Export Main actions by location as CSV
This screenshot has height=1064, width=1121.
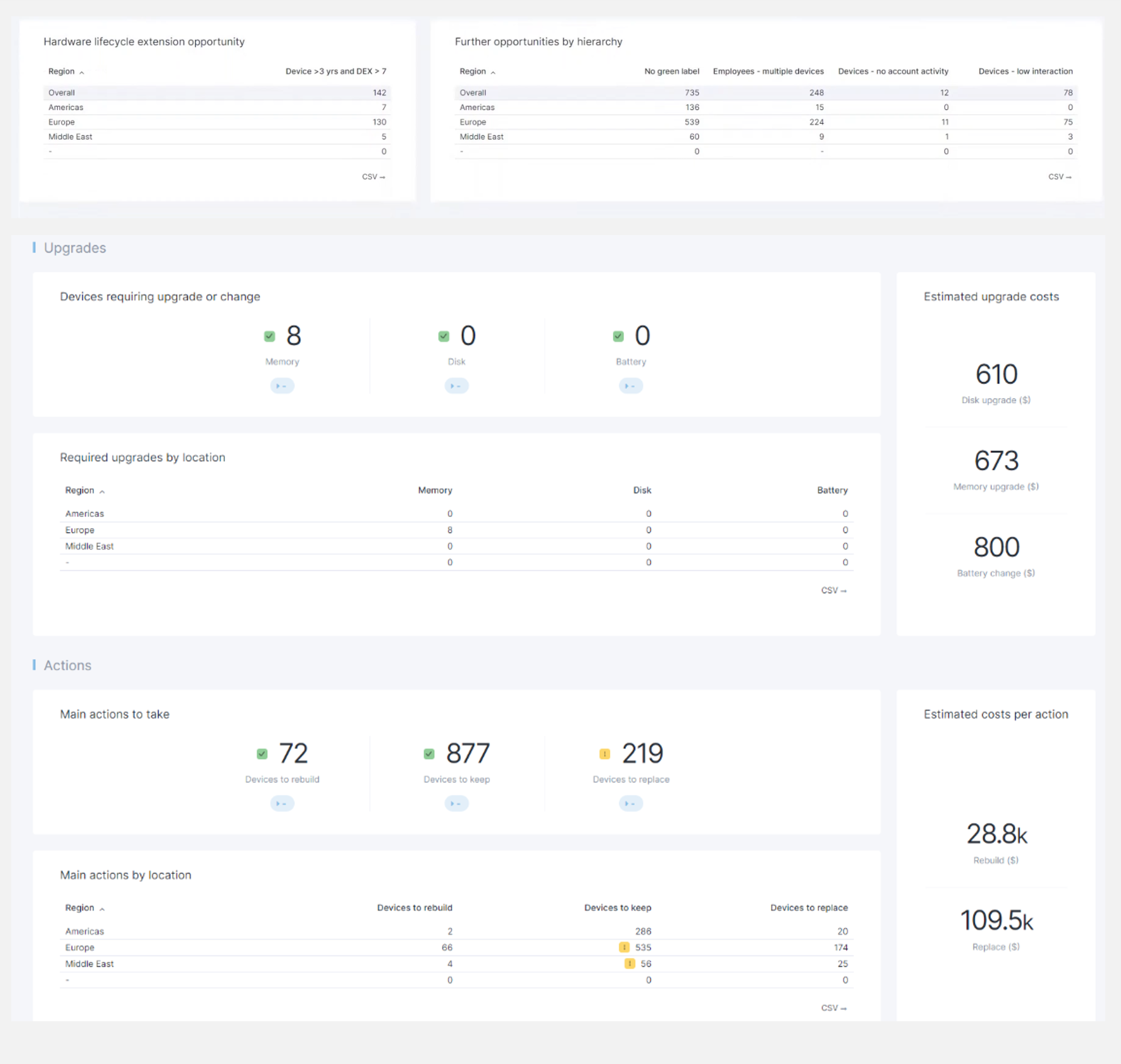click(x=834, y=1008)
